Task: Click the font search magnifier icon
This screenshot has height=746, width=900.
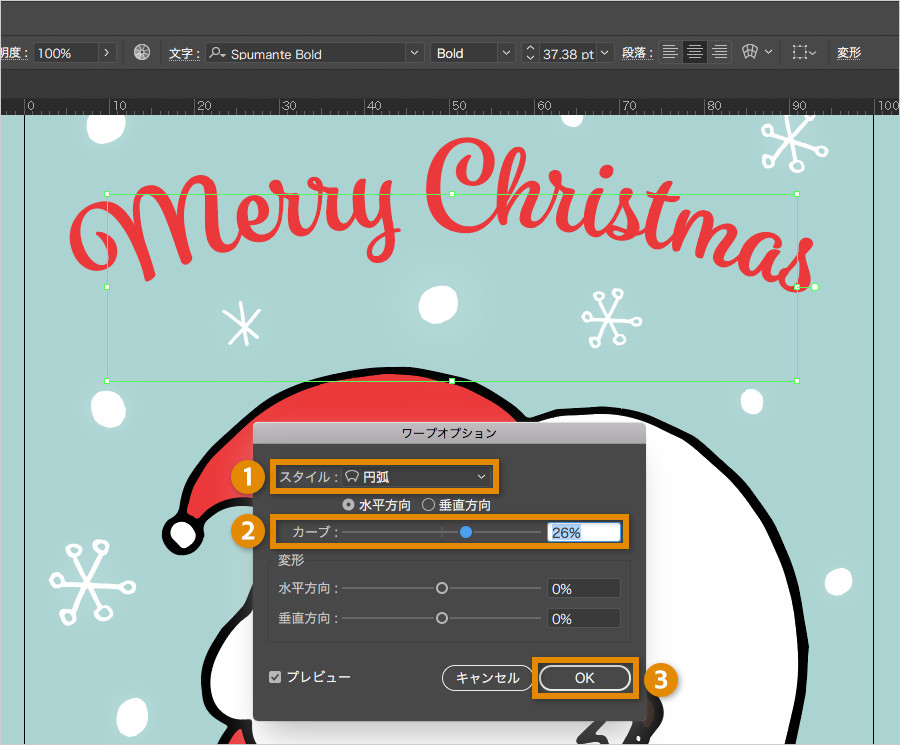Action: point(217,53)
